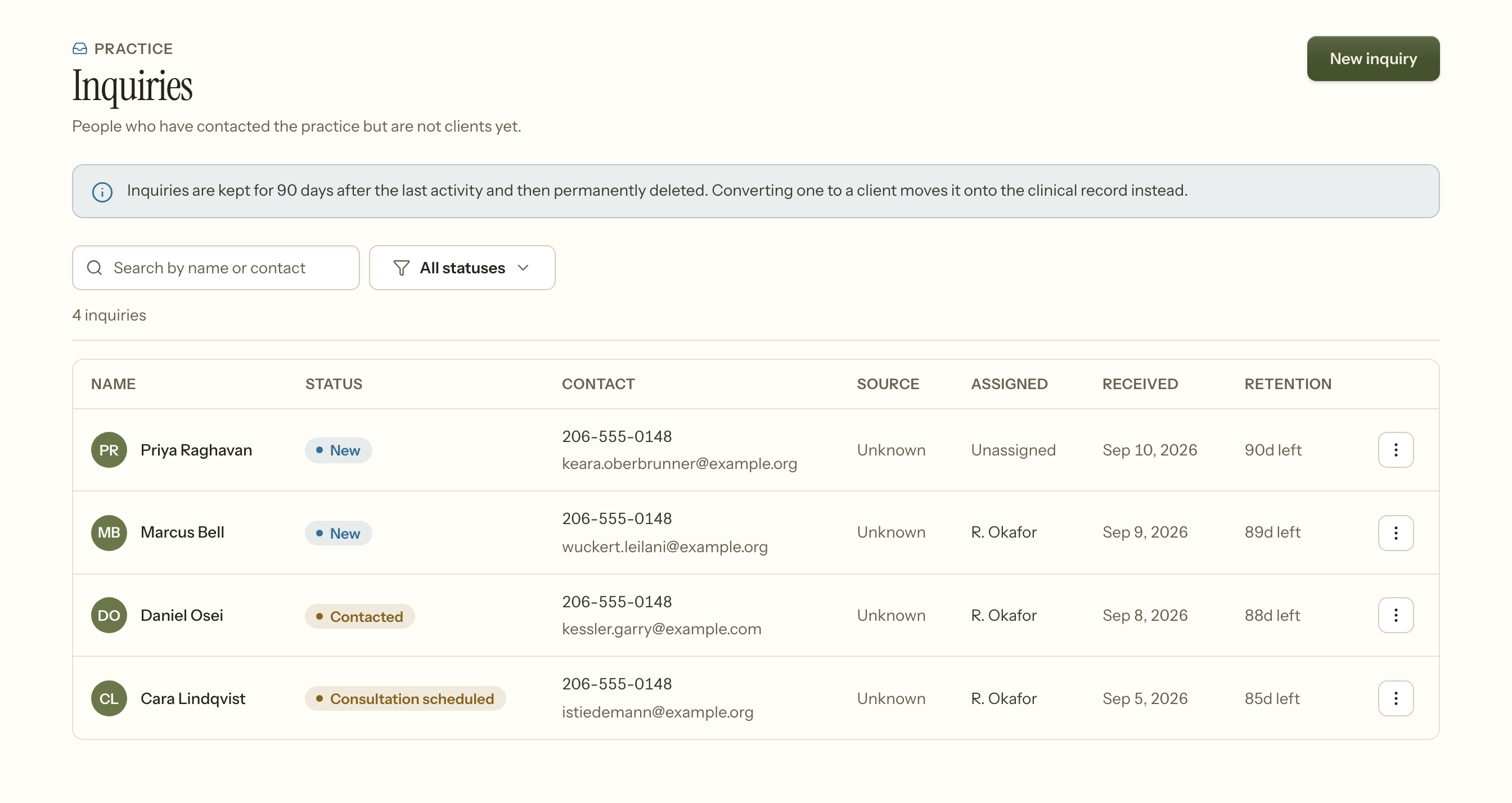Click the DO avatar for Daniel Osei
Viewport: 1512px width, 803px height.
coord(109,615)
